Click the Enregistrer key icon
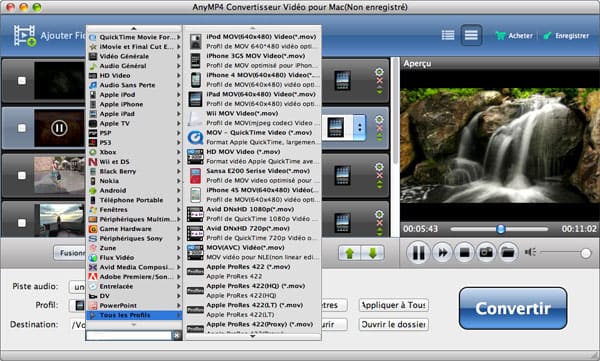This screenshot has width=600, height=361. click(x=548, y=36)
